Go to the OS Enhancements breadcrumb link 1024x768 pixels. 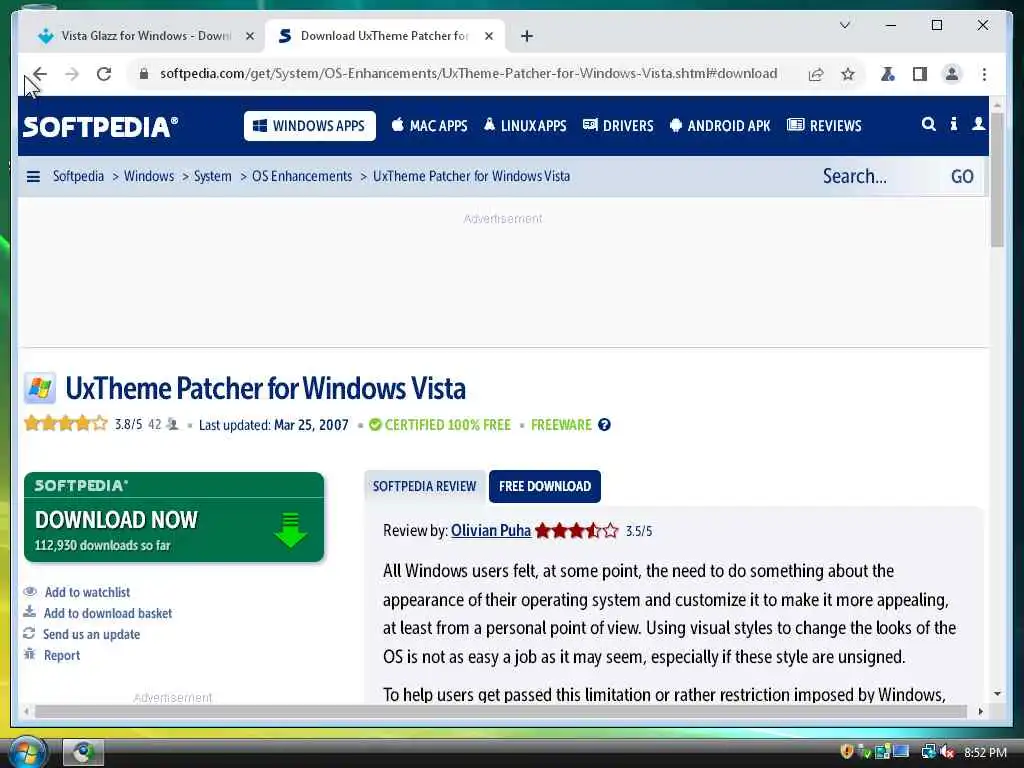(302, 176)
